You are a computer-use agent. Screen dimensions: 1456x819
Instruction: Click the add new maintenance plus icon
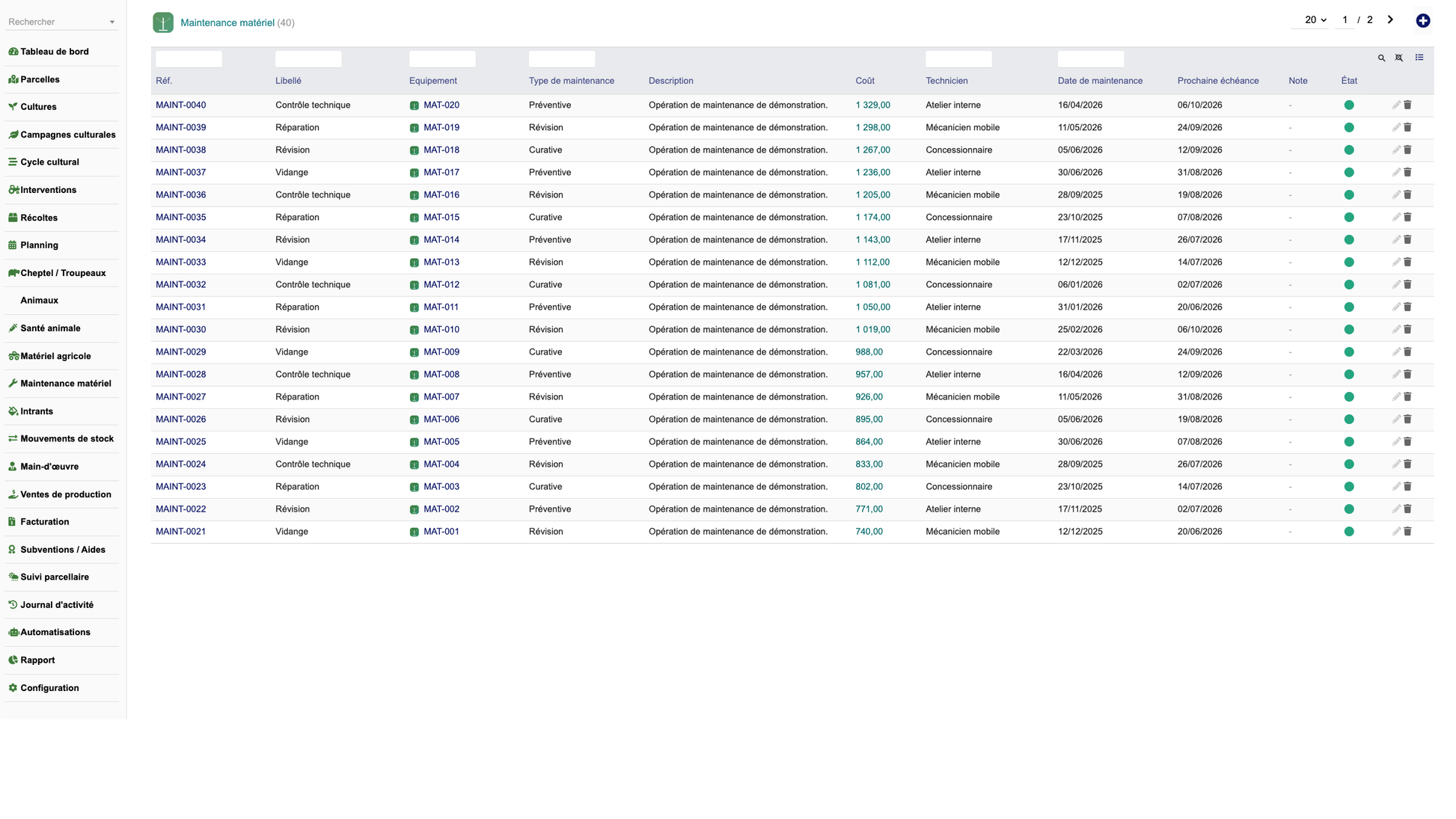(x=1422, y=21)
